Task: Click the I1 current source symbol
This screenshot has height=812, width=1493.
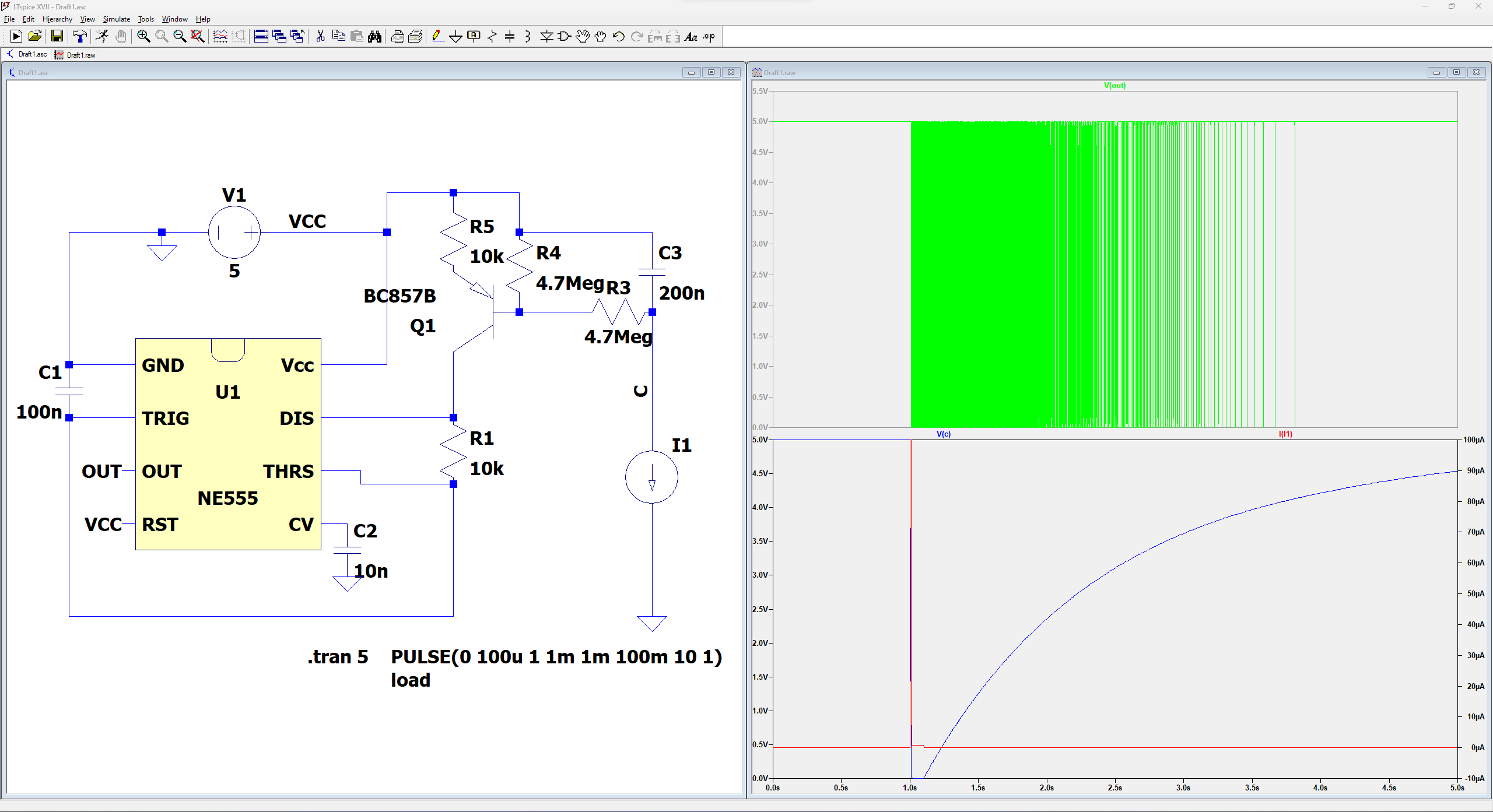Action: pyautogui.click(x=651, y=477)
